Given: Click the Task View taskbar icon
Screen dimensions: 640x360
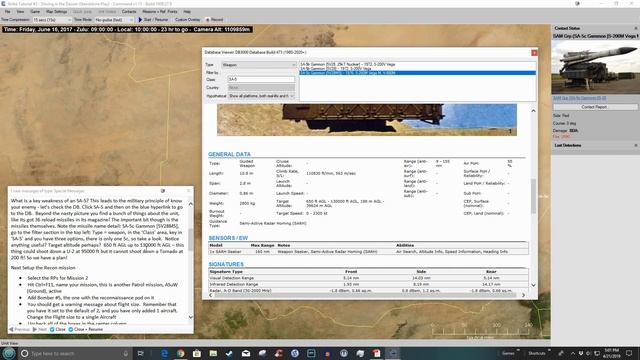Looking at the screenshot, I should point(141,353).
